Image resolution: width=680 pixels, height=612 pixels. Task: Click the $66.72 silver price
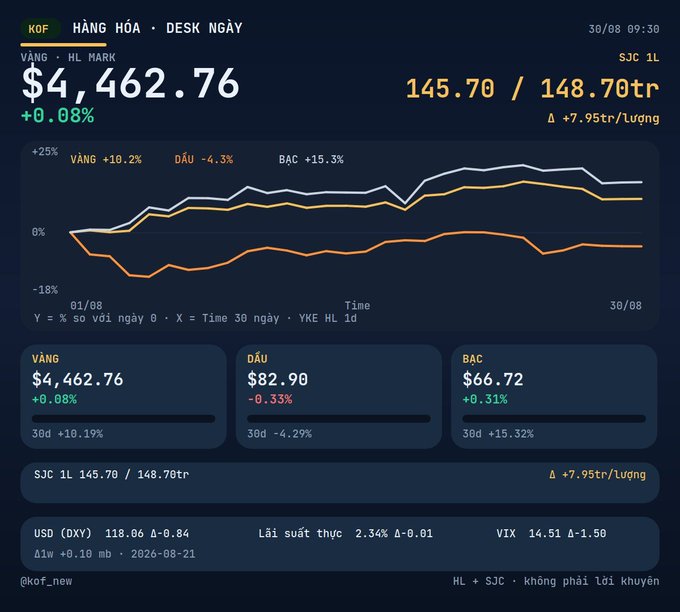(x=493, y=380)
